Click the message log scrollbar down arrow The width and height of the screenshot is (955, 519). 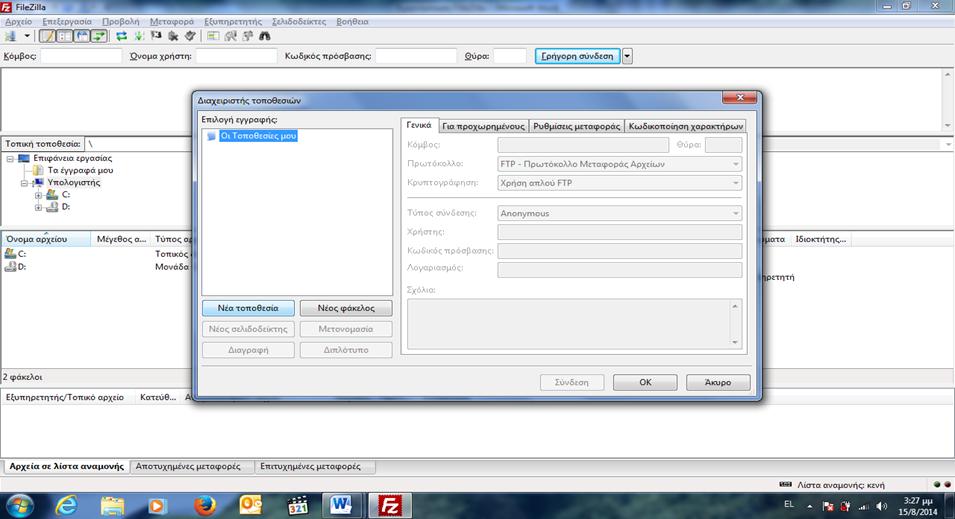tap(948, 125)
